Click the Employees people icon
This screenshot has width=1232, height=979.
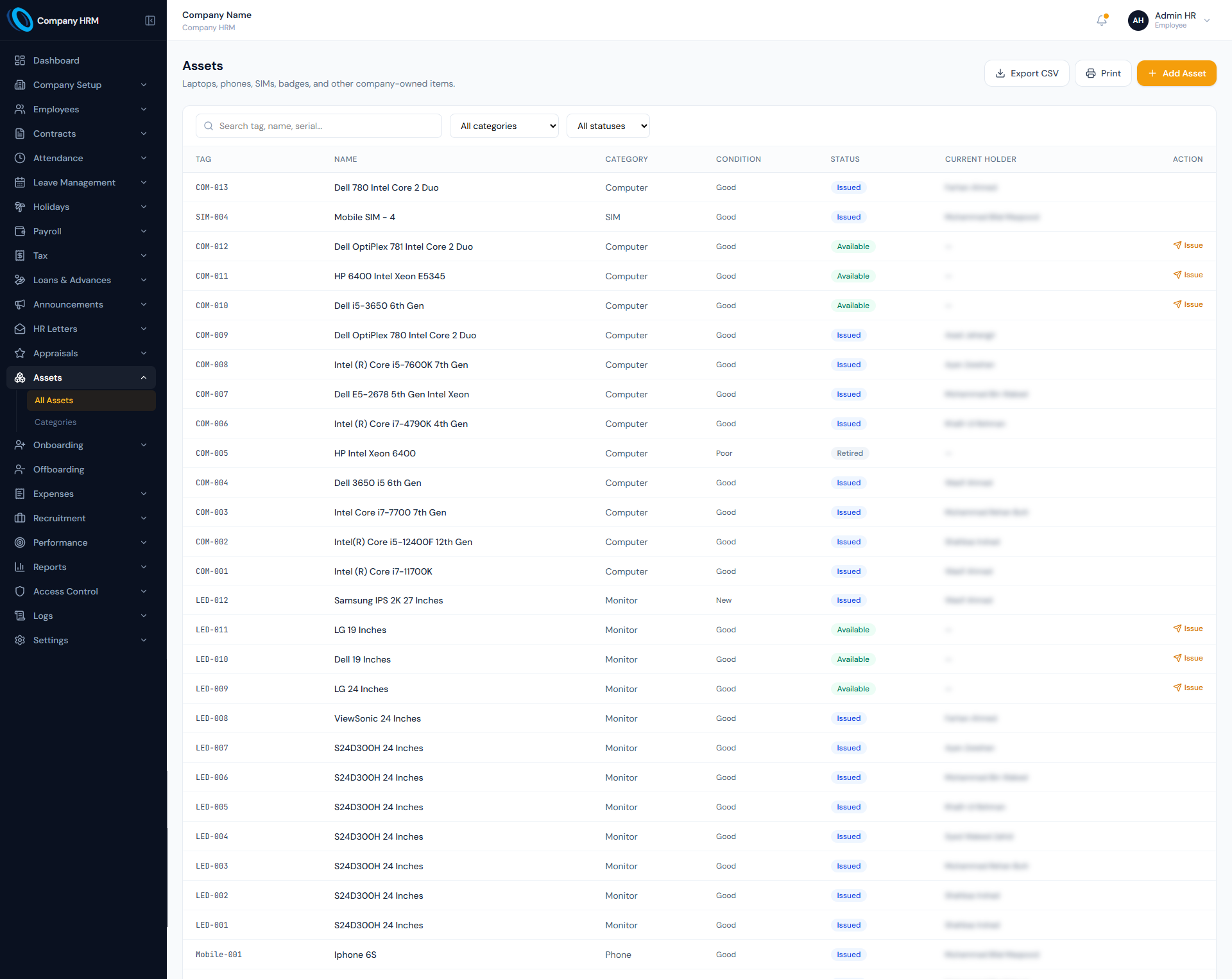[x=20, y=109]
